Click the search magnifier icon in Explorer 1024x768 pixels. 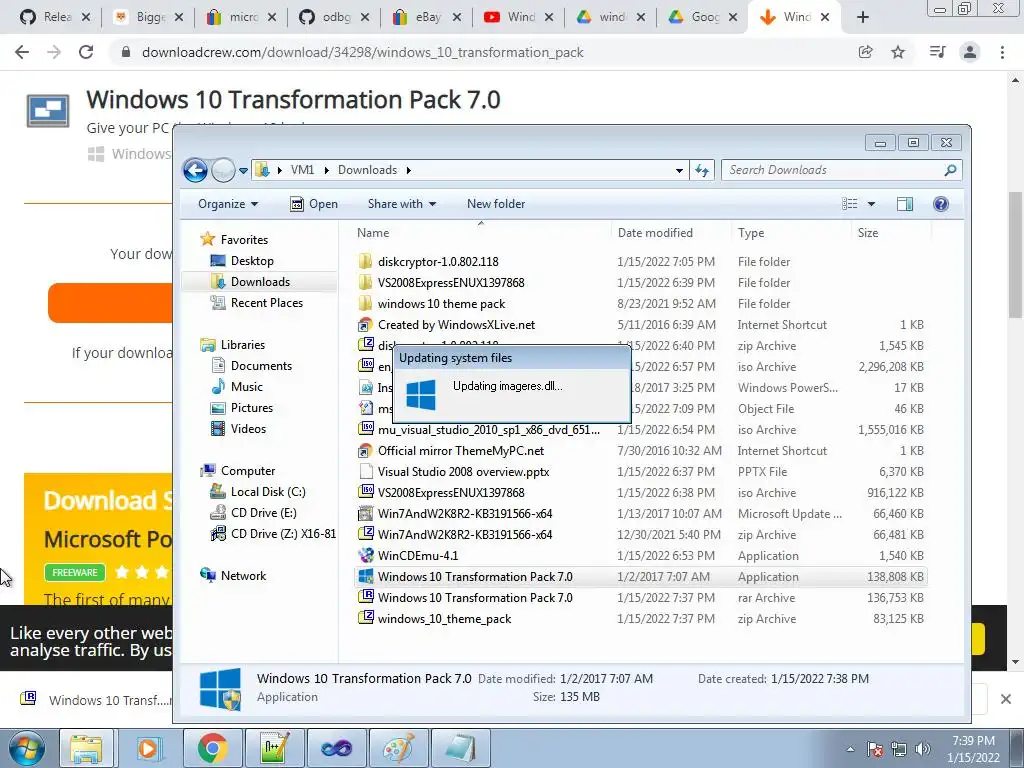point(950,170)
